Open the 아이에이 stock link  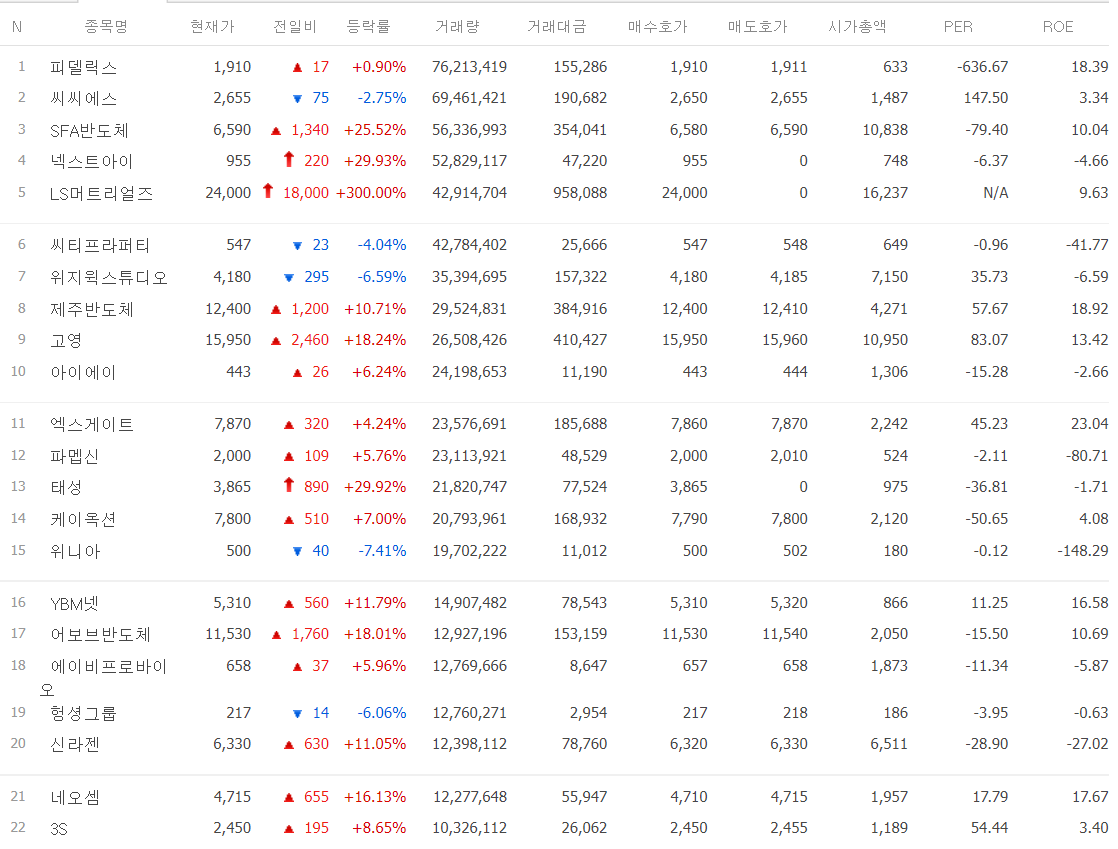click(x=83, y=372)
